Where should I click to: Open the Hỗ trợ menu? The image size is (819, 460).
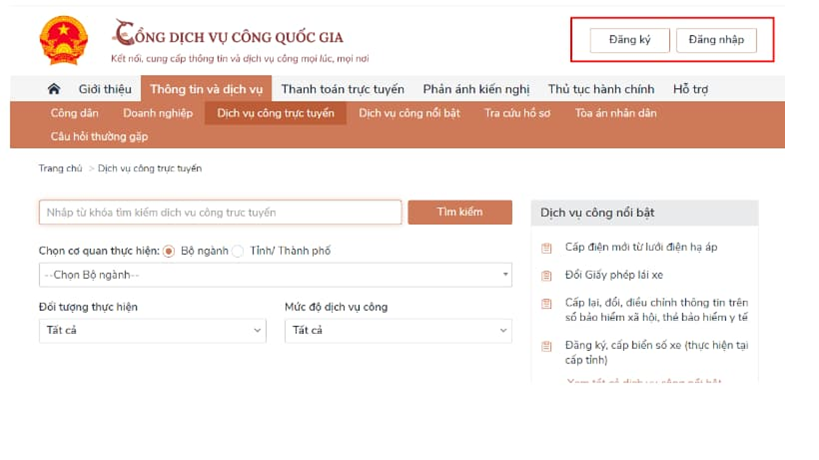pos(691,89)
